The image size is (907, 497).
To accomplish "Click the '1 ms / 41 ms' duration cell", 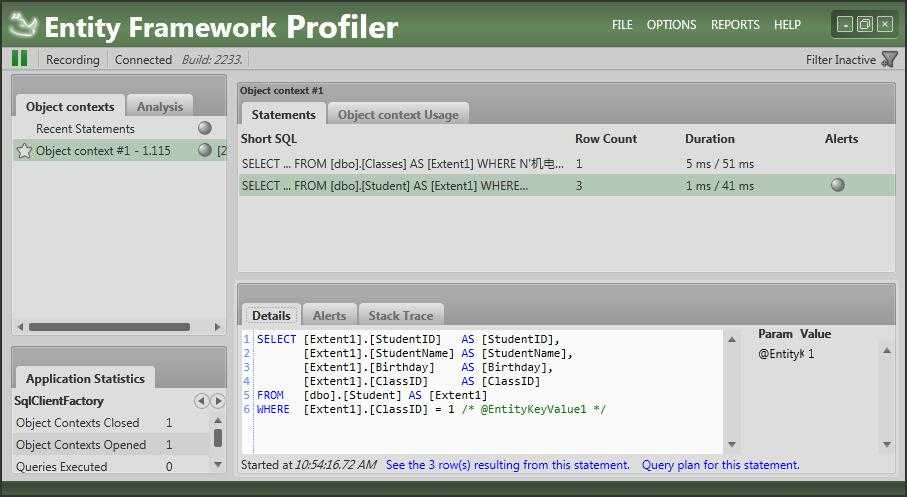I will [x=720, y=186].
